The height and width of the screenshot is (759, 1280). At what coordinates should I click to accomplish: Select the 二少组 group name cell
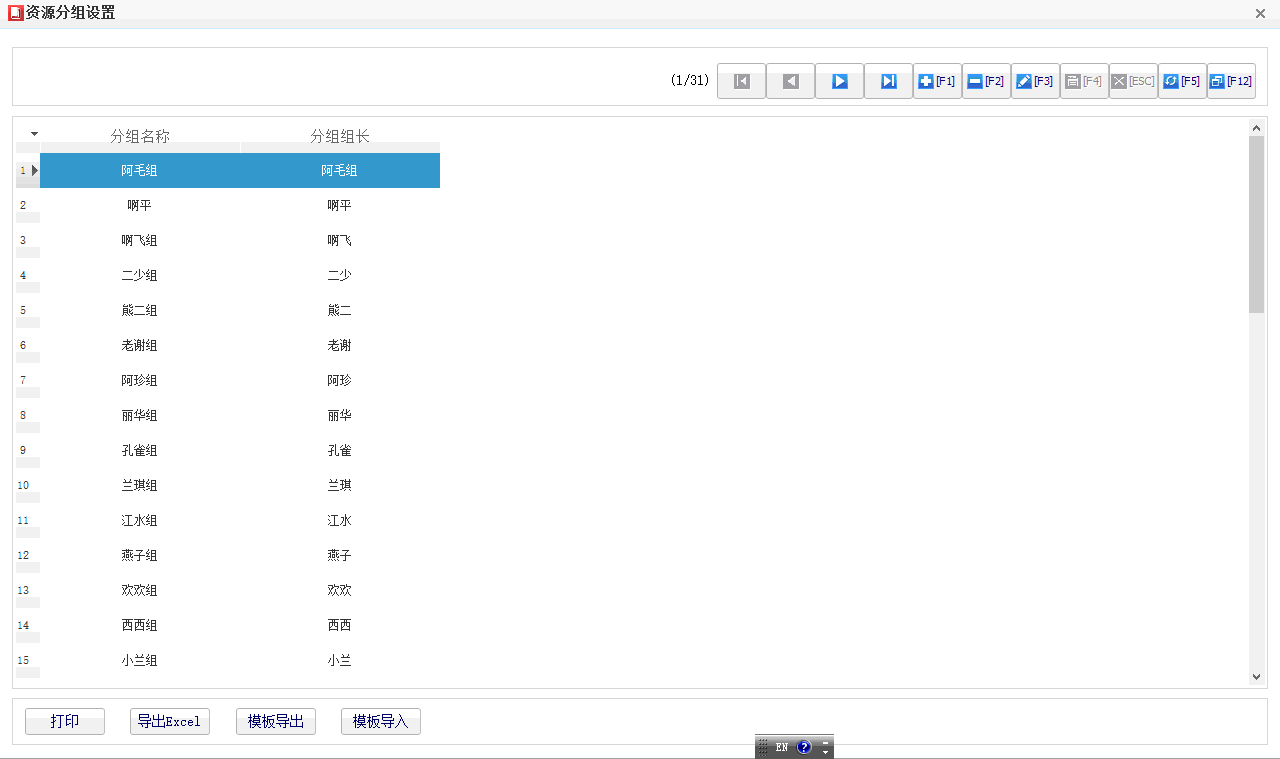140,275
